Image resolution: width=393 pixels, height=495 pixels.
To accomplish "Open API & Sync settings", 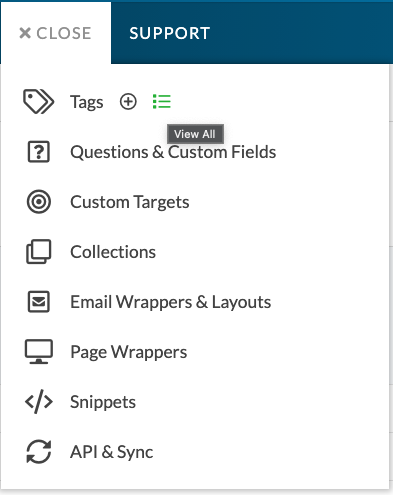I will tap(112, 452).
